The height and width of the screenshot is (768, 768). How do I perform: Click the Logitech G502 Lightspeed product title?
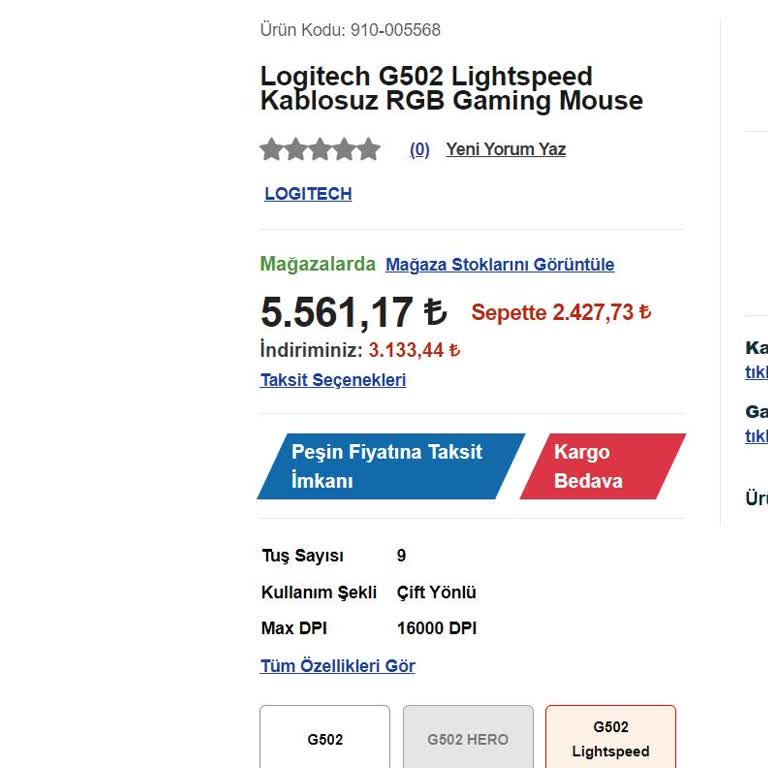pos(451,89)
